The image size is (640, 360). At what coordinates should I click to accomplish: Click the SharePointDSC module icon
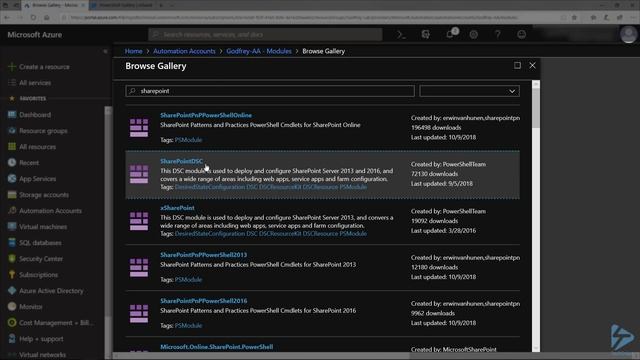[x=139, y=174]
